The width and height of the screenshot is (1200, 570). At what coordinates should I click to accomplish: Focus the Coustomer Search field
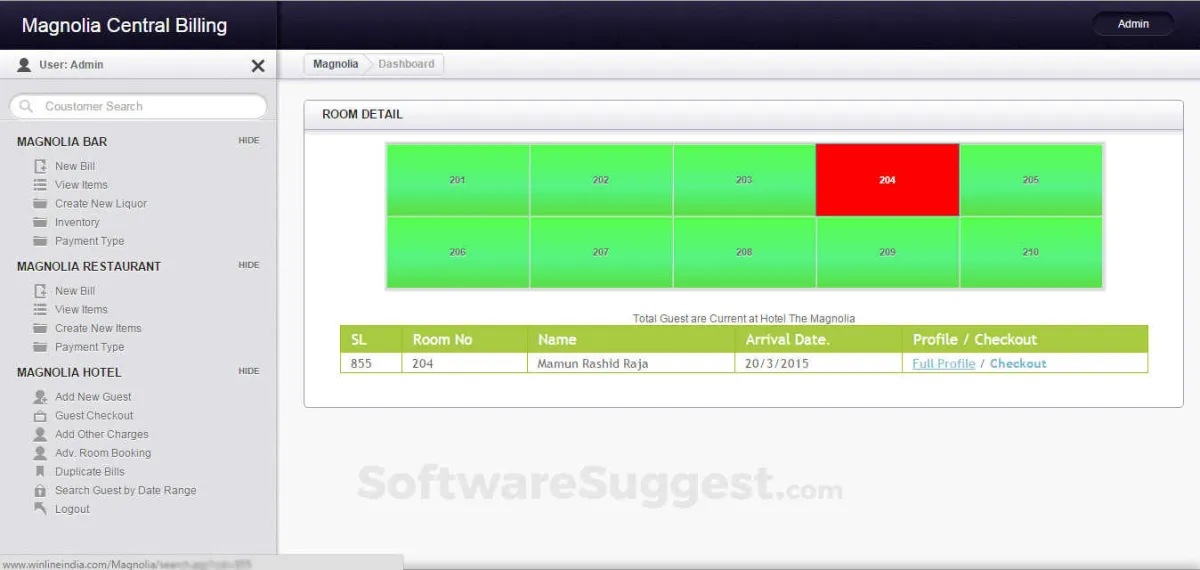click(138, 106)
